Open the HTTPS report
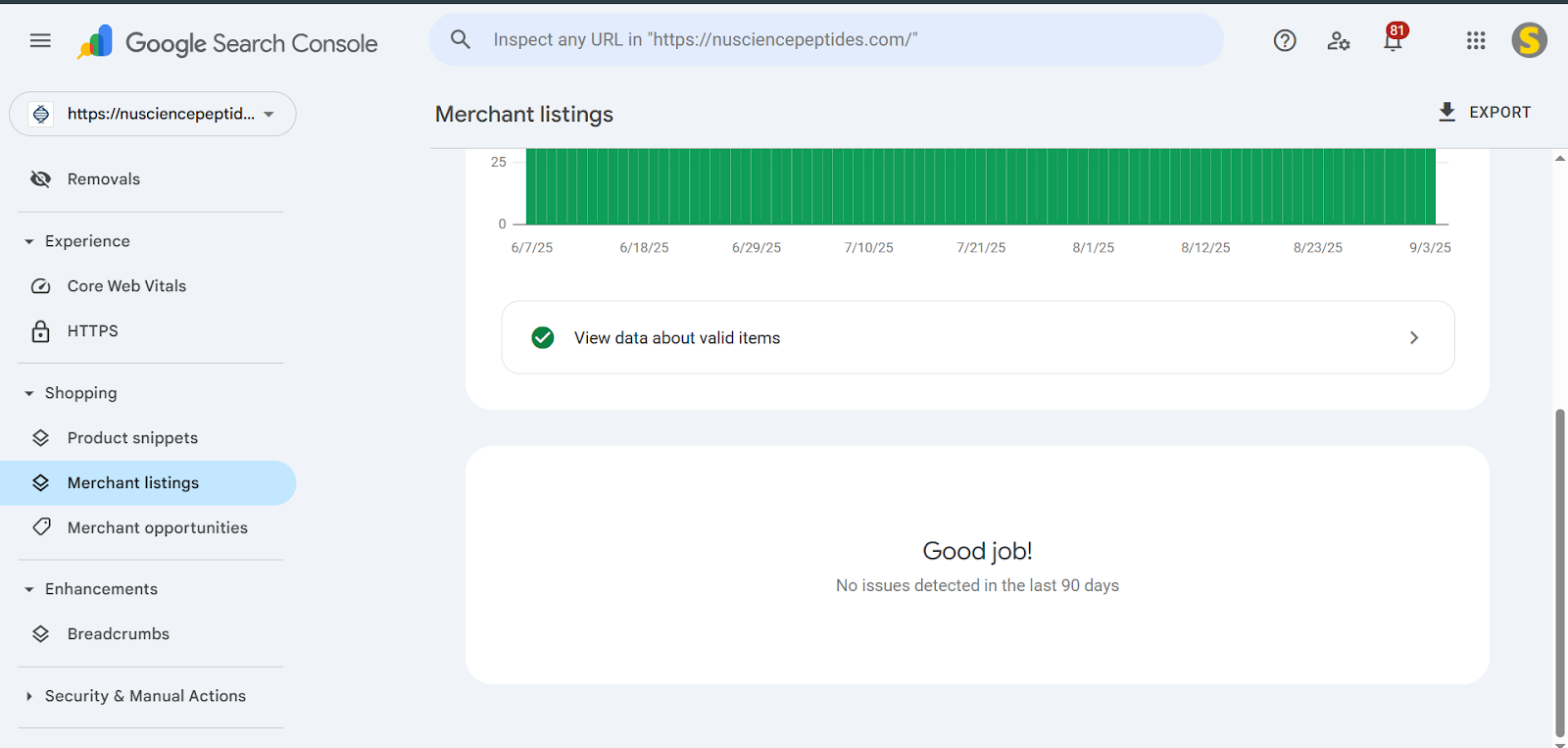 pyautogui.click(x=148, y=331)
